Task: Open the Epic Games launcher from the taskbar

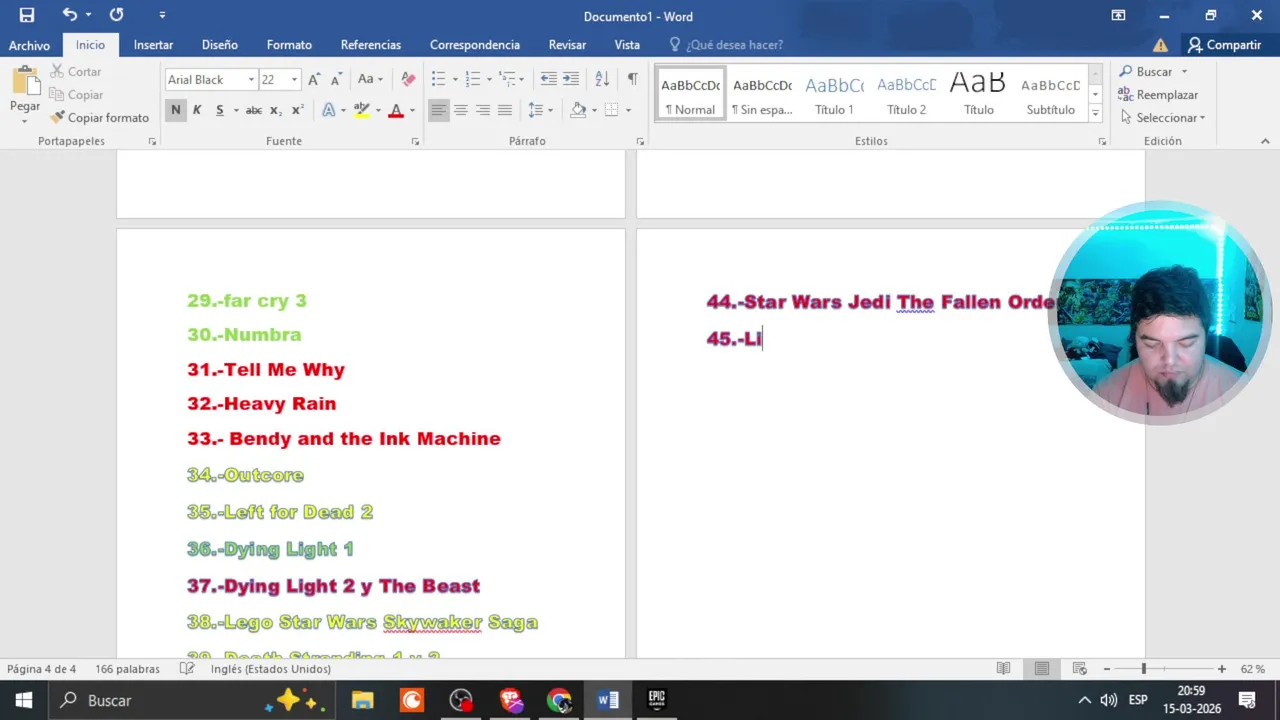Action: (656, 700)
